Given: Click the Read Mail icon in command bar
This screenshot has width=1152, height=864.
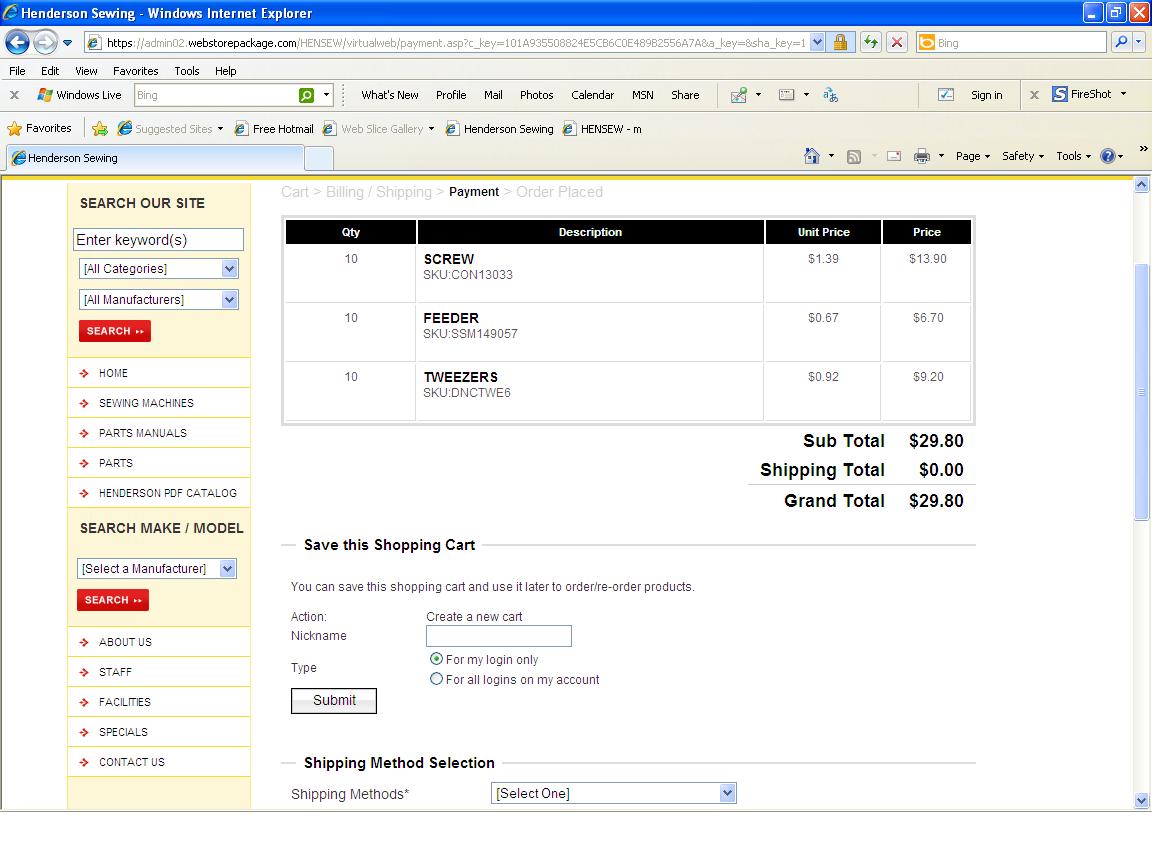Looking at the screenshot, I should click(x=894, y=156).
